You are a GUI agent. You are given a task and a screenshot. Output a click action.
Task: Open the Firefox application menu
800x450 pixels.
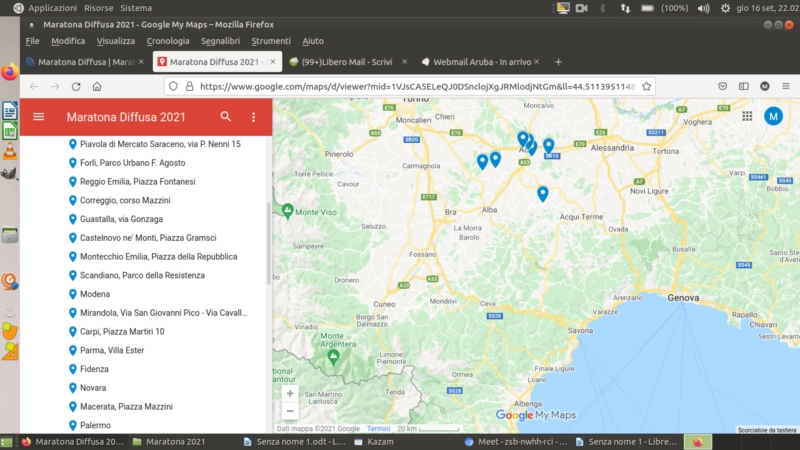pyautogui.click(x=786, y=86)
